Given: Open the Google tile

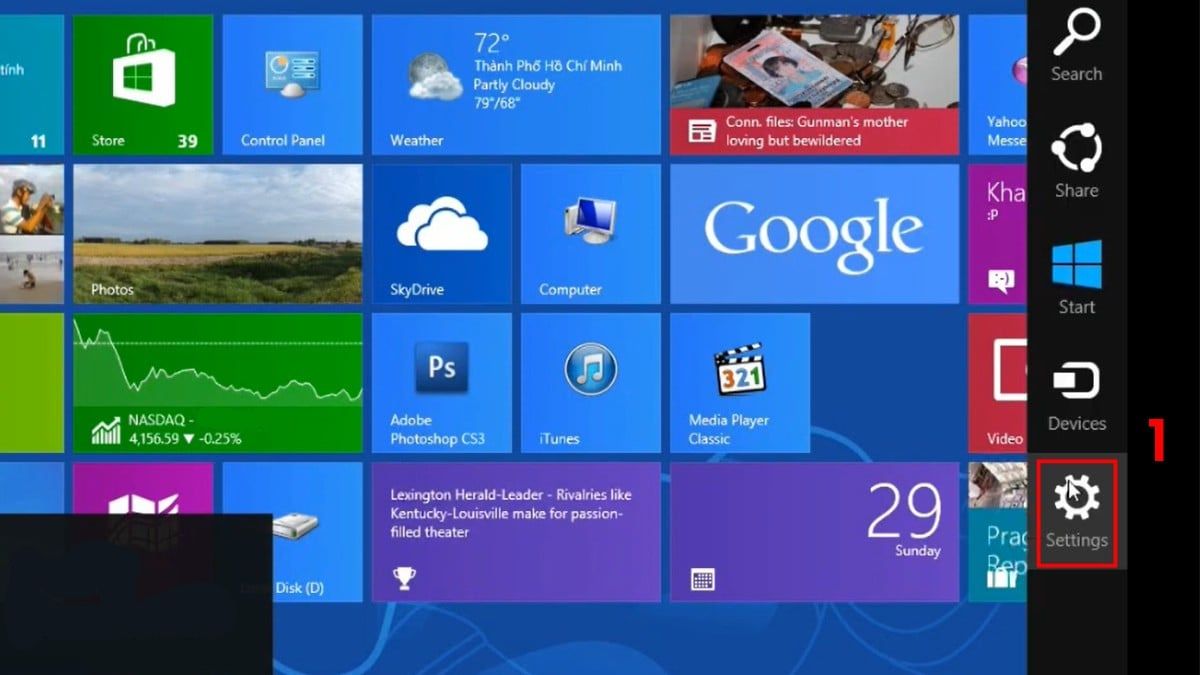Looking at the screenshot, I should (x=814, y=233).
